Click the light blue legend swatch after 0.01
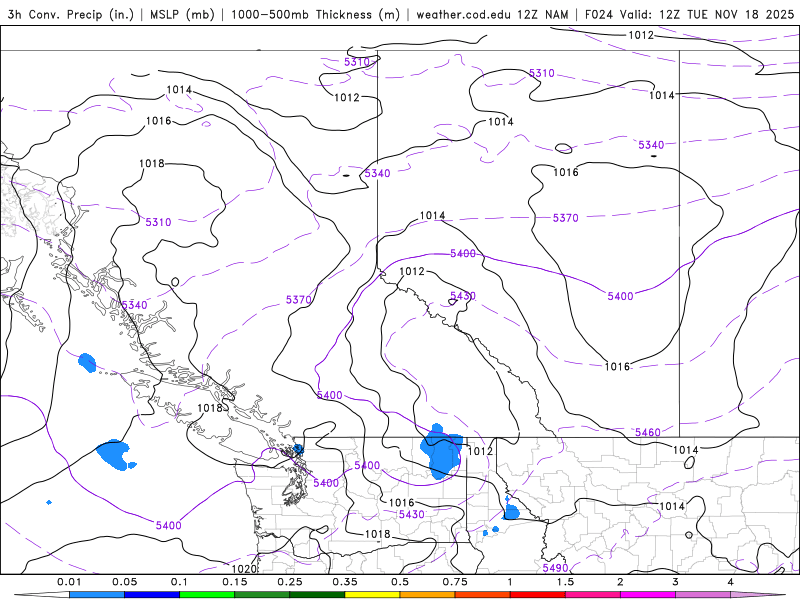This screenshot has width=800, height=600. 97,595
